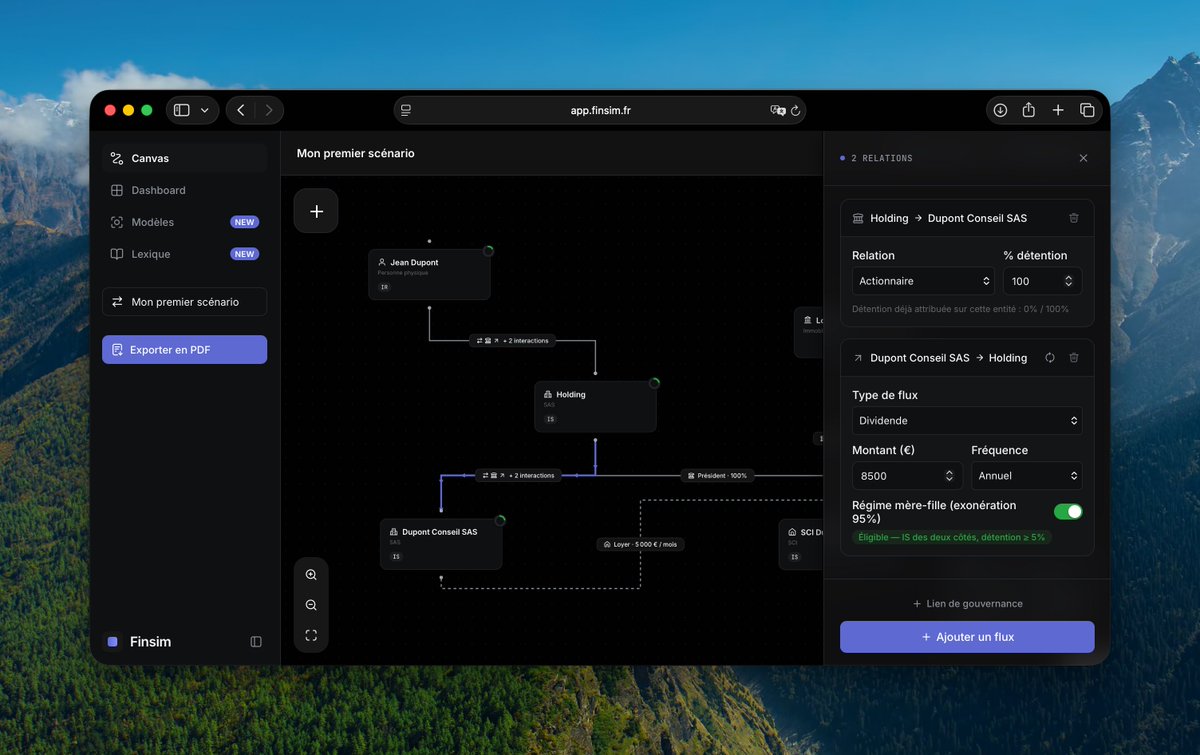Show browser downloads
Viewport: 1200px width, 755px height.
[x=1000, y=110]
